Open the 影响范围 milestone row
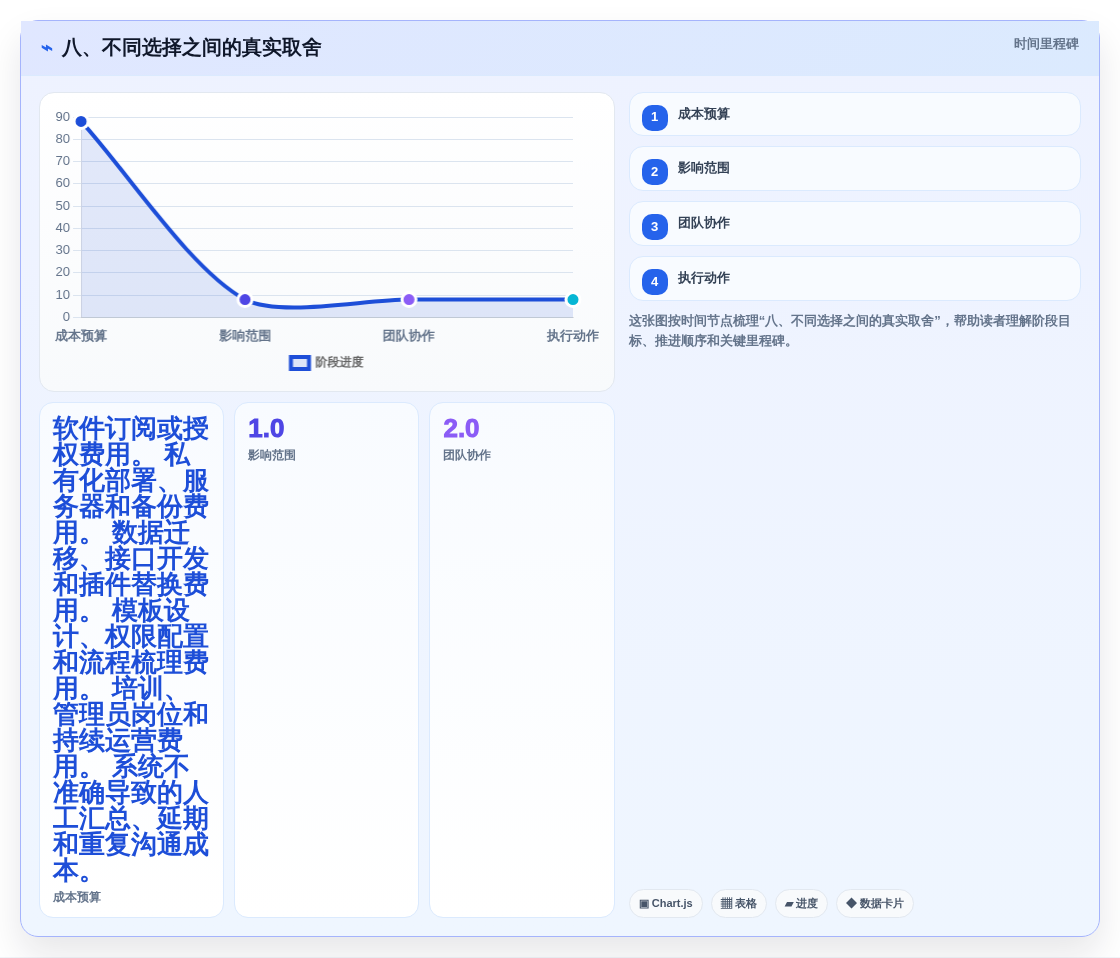The image size is (1120, 958). click(x=854, y=169)
